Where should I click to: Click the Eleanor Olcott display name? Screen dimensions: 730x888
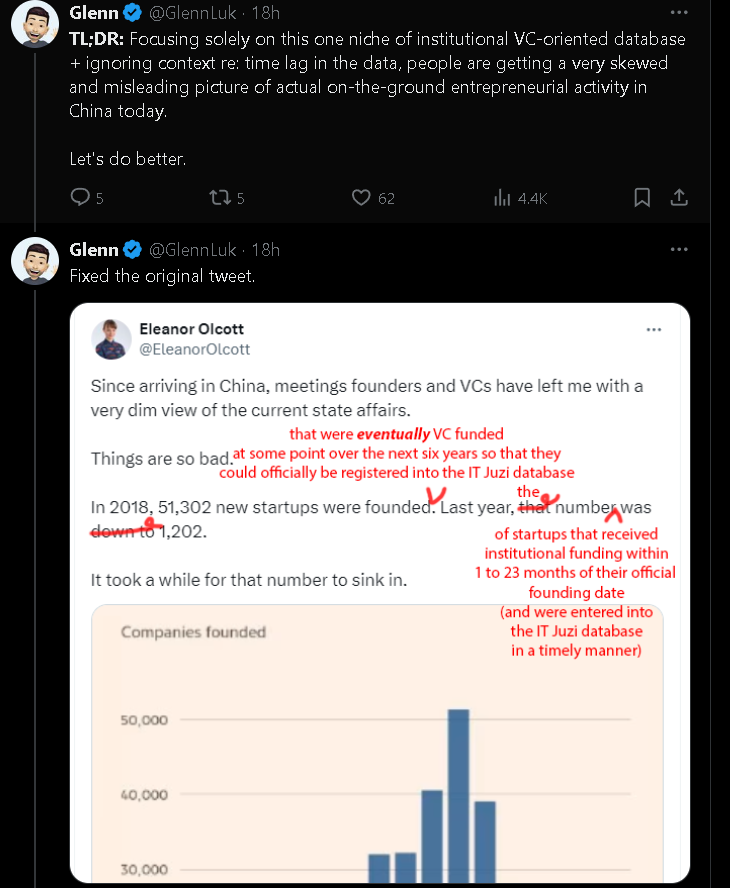[x=192, y=329]
